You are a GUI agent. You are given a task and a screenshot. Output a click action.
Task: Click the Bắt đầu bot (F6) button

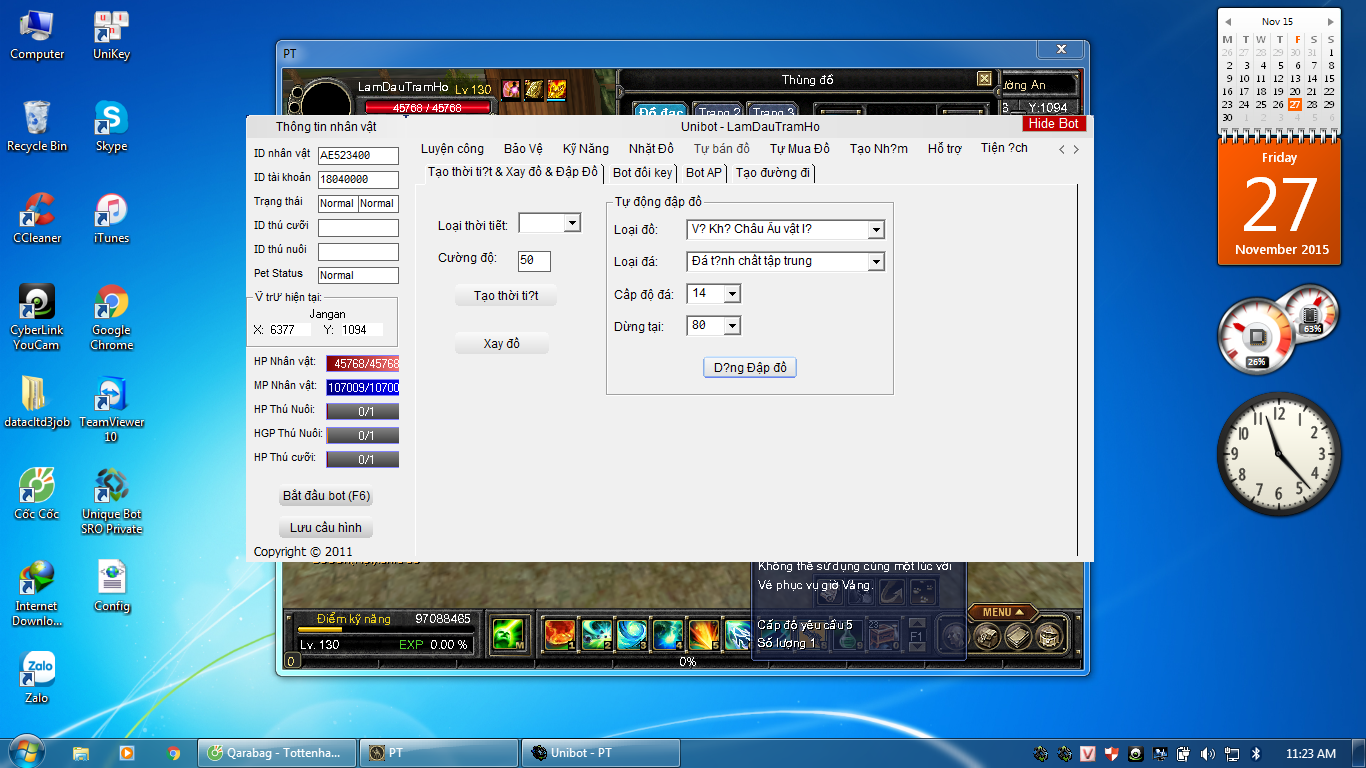point(327,496)
